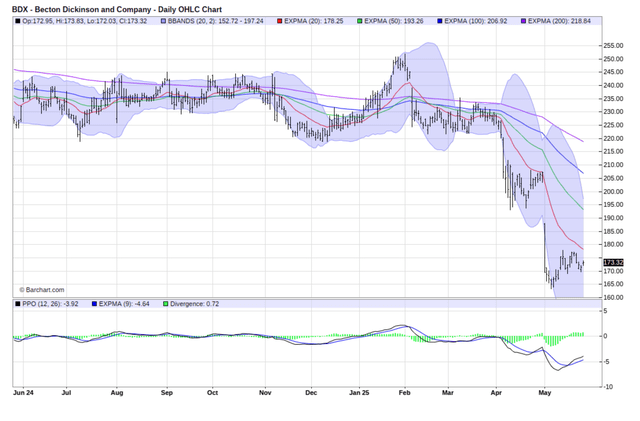Click the 230.00 price axis label

pyautogui.click(x=613, y=111)
